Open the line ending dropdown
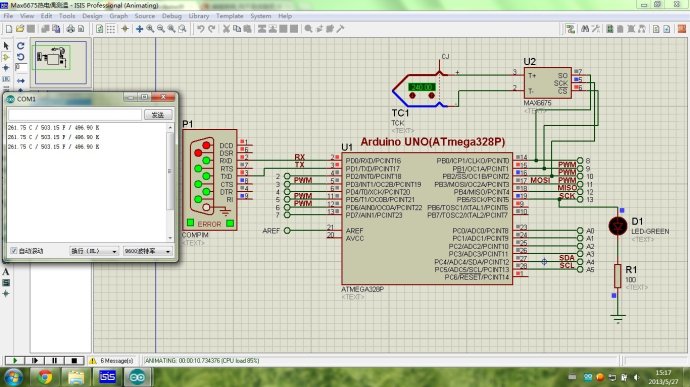This screenshot has width=690, height=387. click(x=94, y=251)
